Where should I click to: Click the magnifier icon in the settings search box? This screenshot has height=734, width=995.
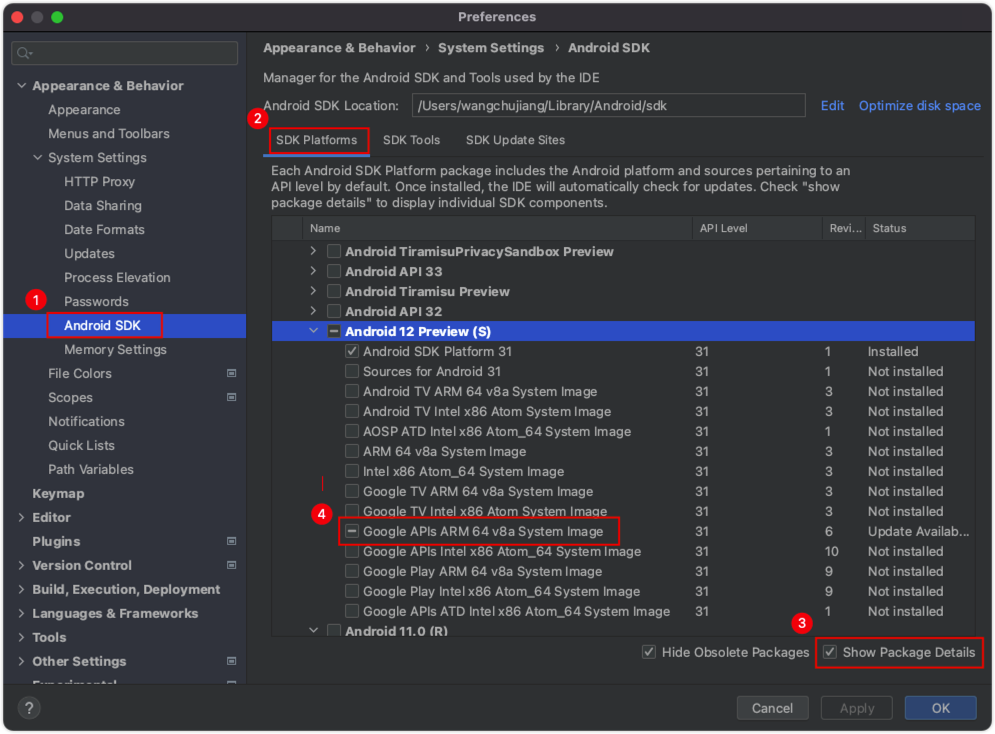(24, 53)
